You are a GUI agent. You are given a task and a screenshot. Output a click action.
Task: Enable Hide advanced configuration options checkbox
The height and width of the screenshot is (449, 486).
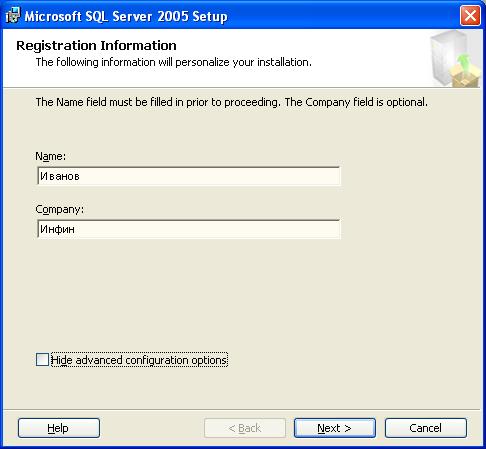pos(42,360)
